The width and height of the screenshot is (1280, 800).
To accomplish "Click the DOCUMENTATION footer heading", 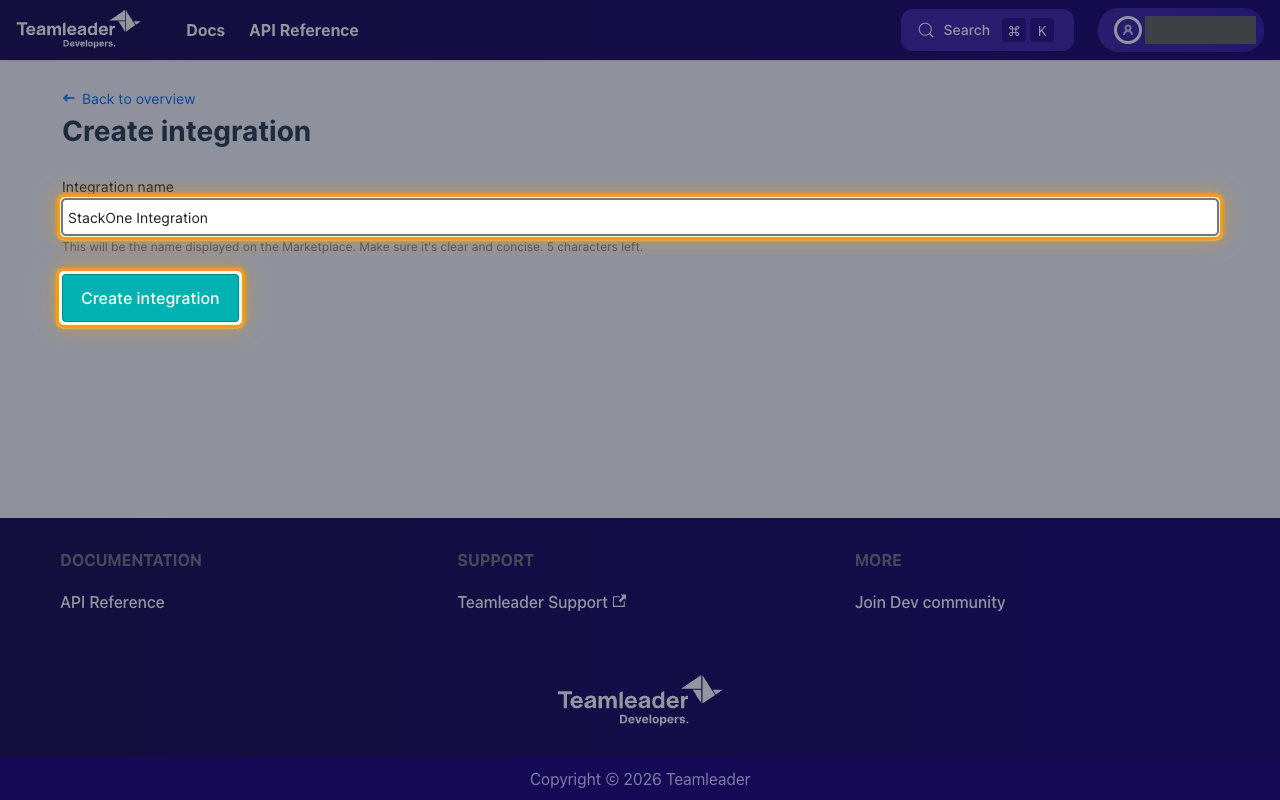I will pos(131,560).
